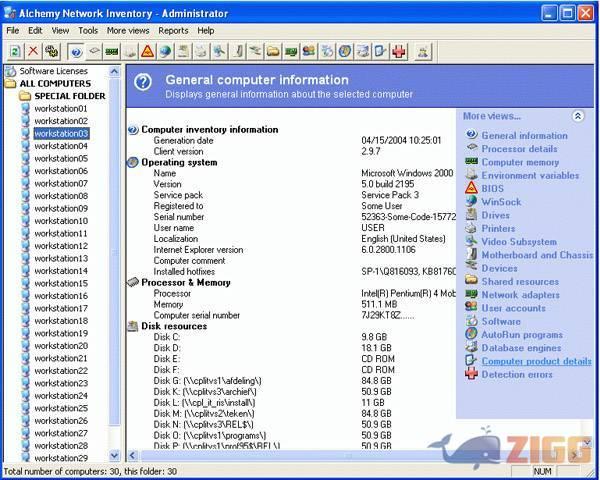Click the Motherboard and Chassis toolbar icon
600x480 pixels.
coord(237,51)
